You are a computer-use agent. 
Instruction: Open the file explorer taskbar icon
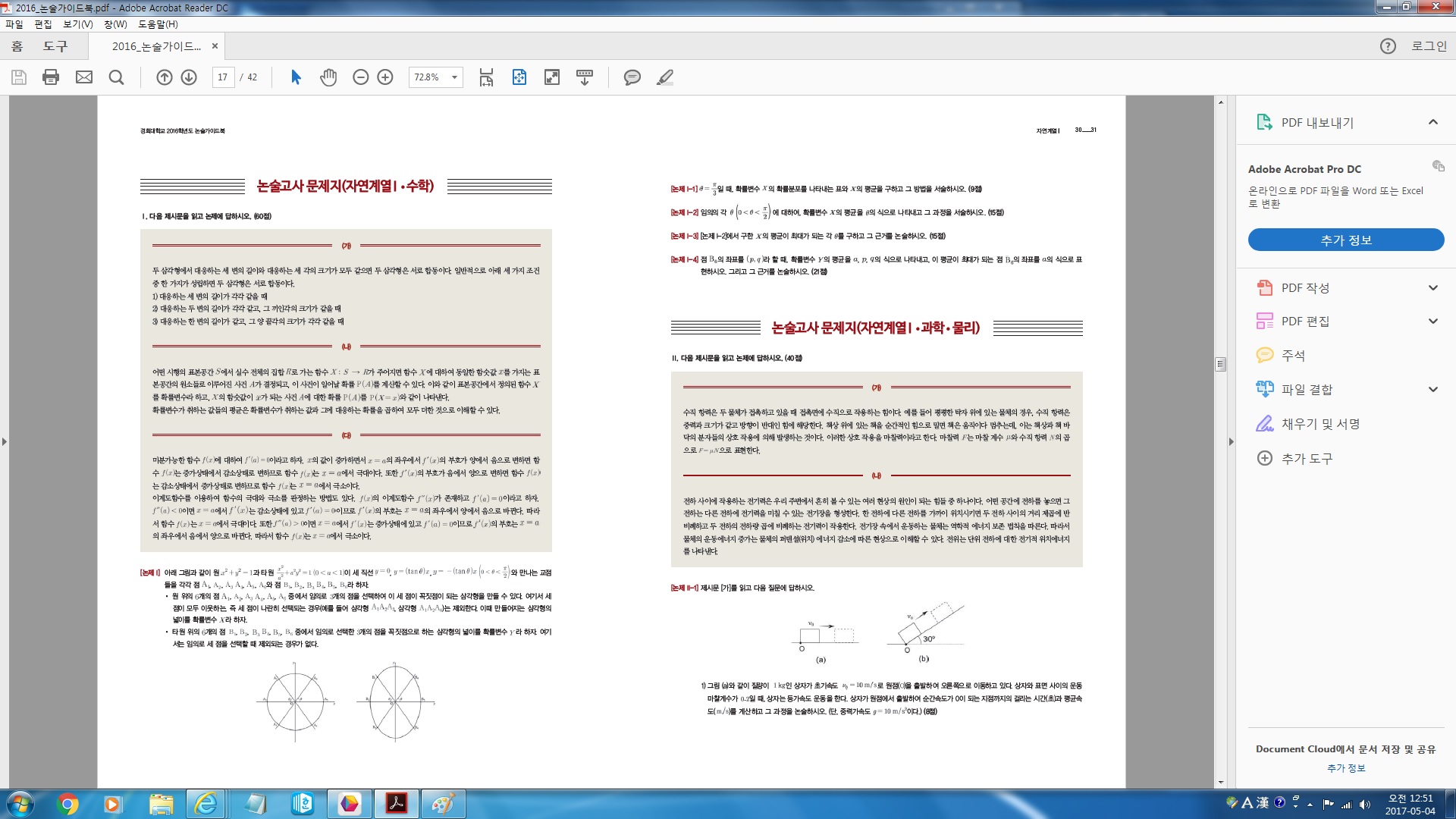click(x=161, y=804)
